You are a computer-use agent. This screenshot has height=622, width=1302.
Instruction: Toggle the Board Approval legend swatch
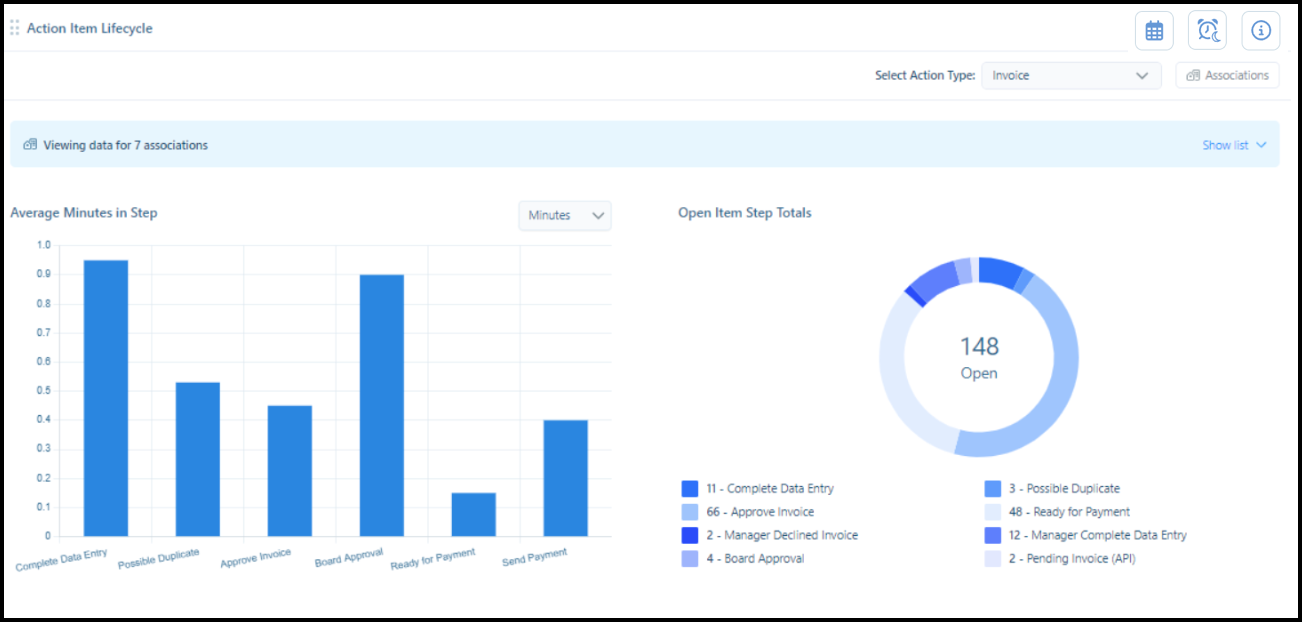[x=690, y=559]
